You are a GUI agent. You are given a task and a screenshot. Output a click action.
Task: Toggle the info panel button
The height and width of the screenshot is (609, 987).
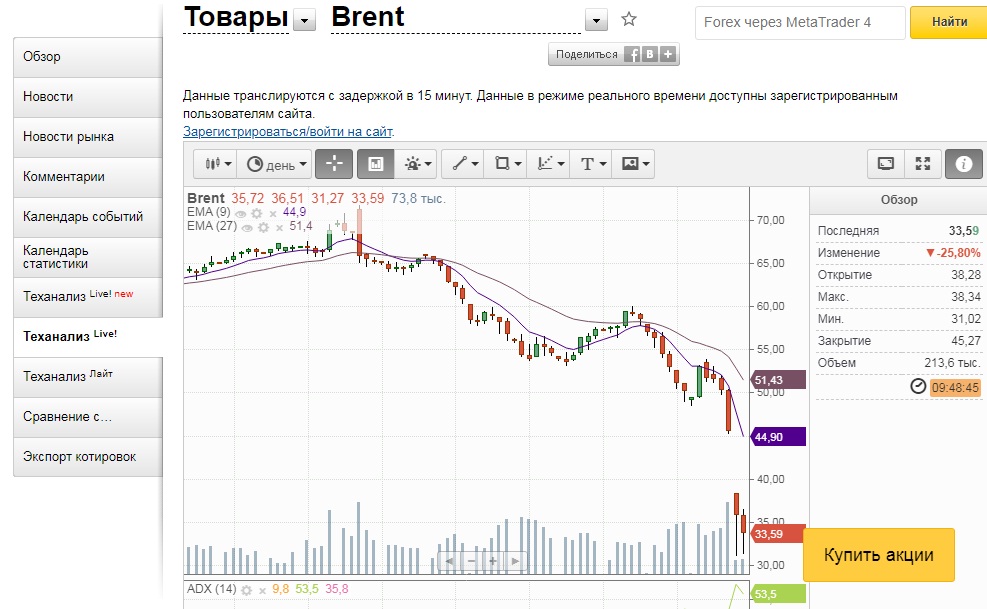coord(964,164)
